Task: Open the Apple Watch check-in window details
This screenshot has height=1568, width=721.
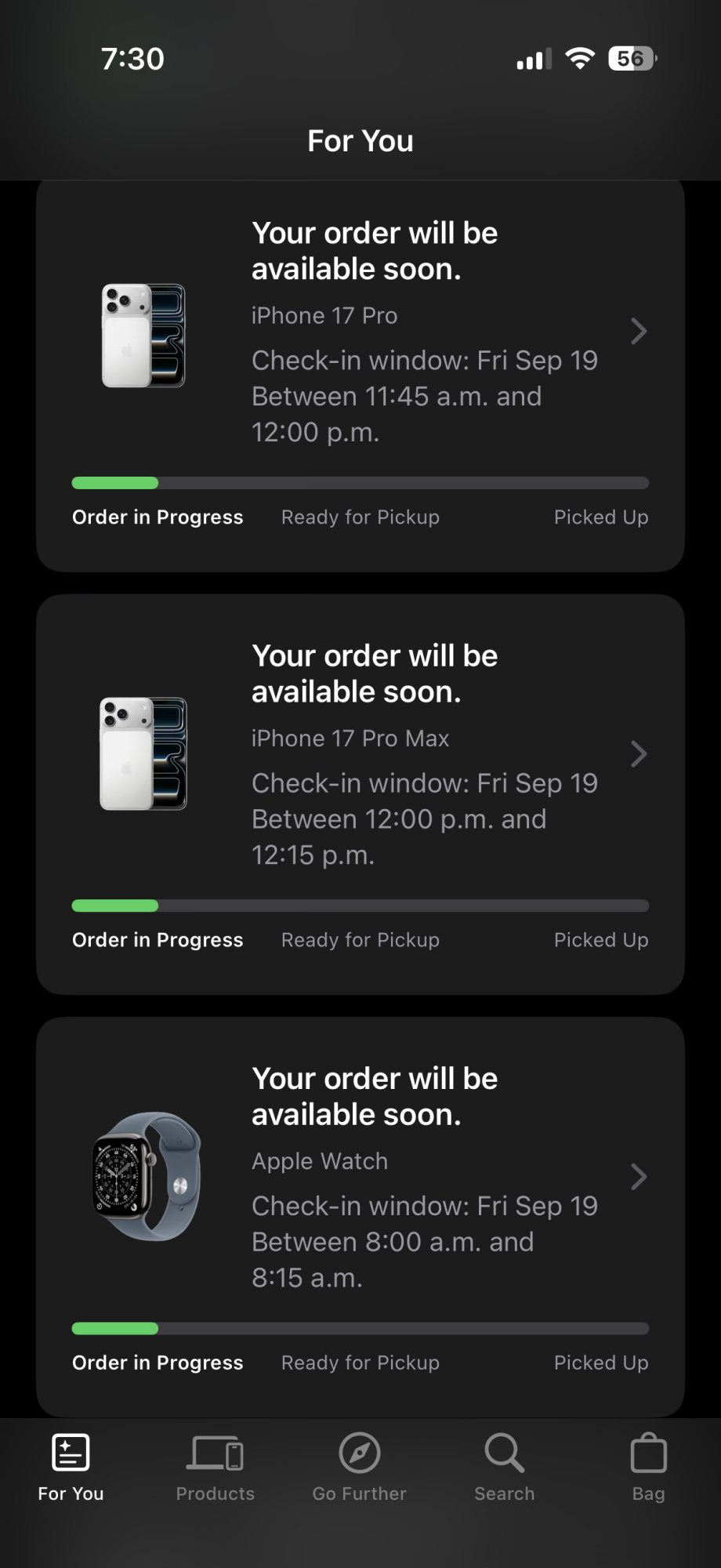Action: [x=424, y=1242]
